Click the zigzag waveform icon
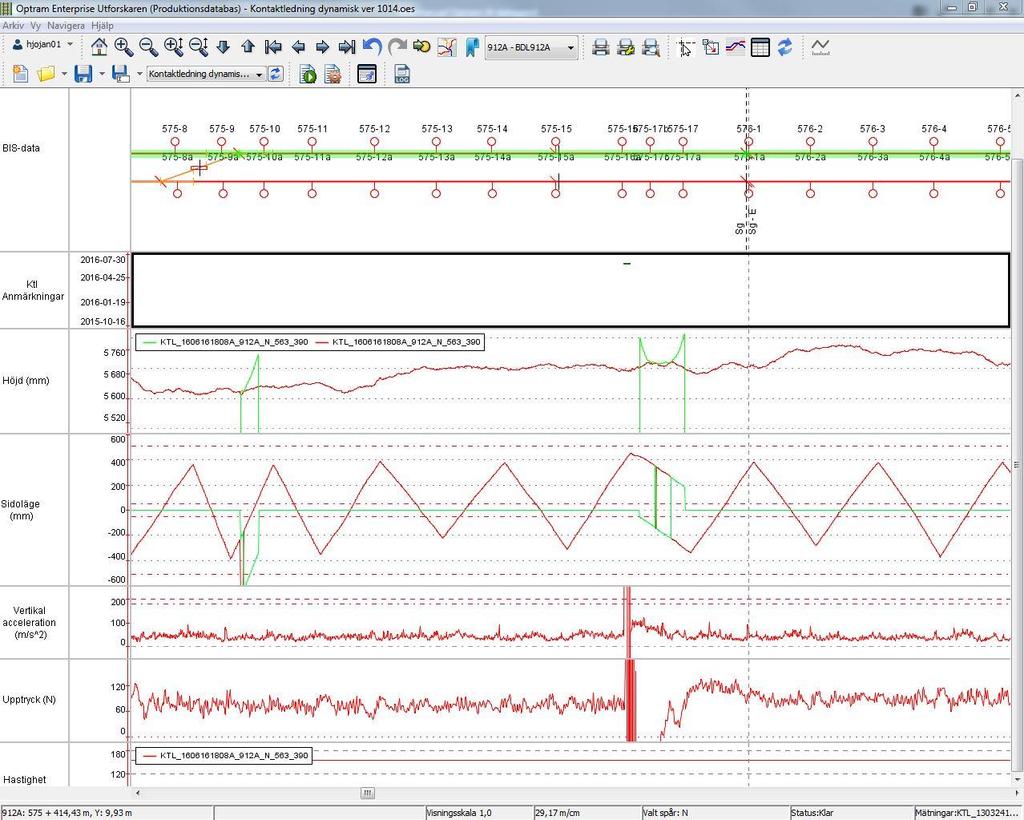Viewport: 1024px width, 820px height. click(820, 47)
